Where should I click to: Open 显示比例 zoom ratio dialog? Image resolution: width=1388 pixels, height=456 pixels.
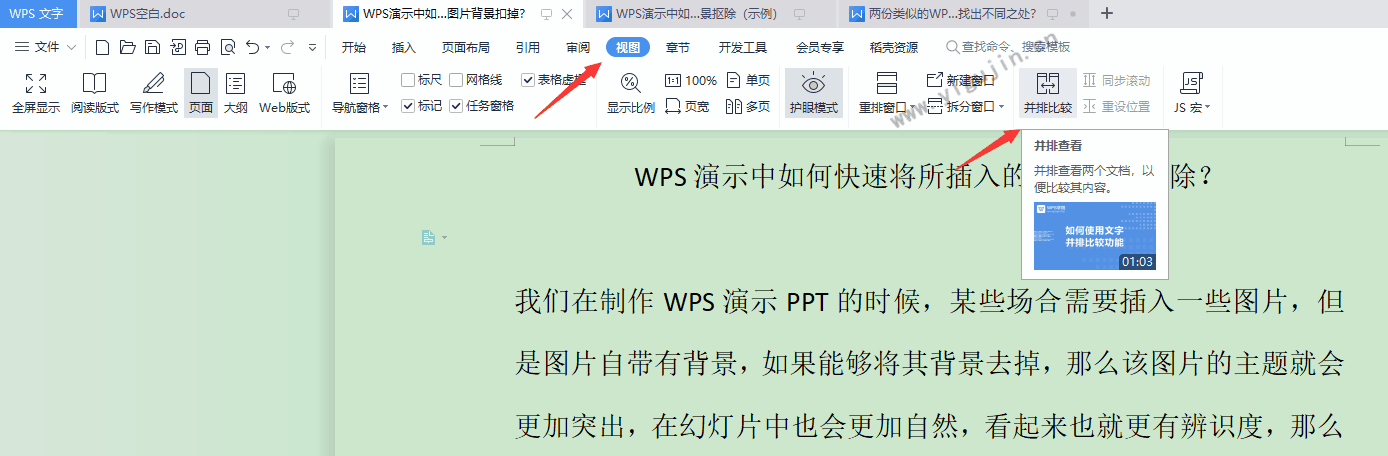point(631,94)
